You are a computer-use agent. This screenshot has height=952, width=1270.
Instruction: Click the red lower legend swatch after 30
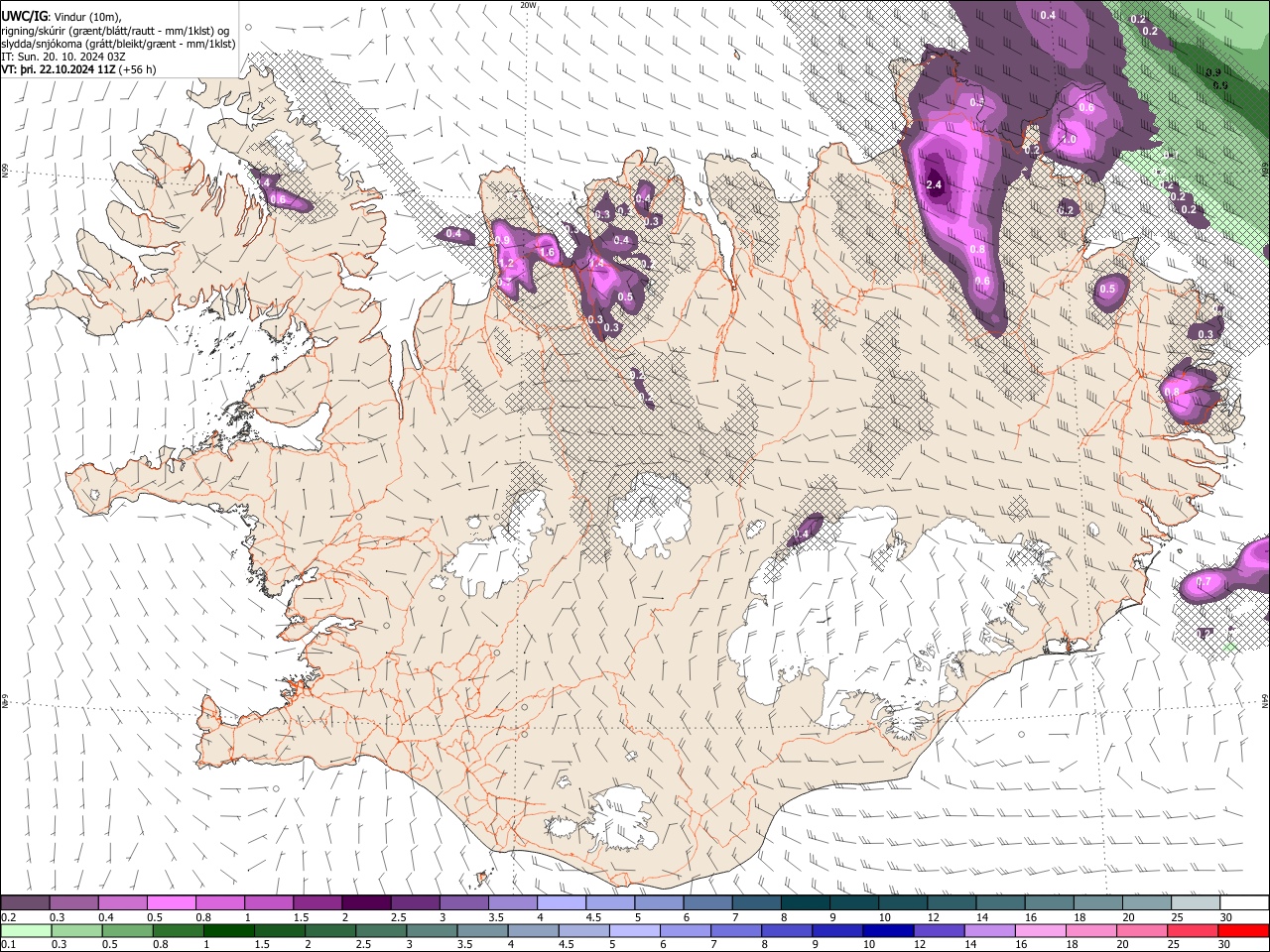click(x=1244, y=930)
